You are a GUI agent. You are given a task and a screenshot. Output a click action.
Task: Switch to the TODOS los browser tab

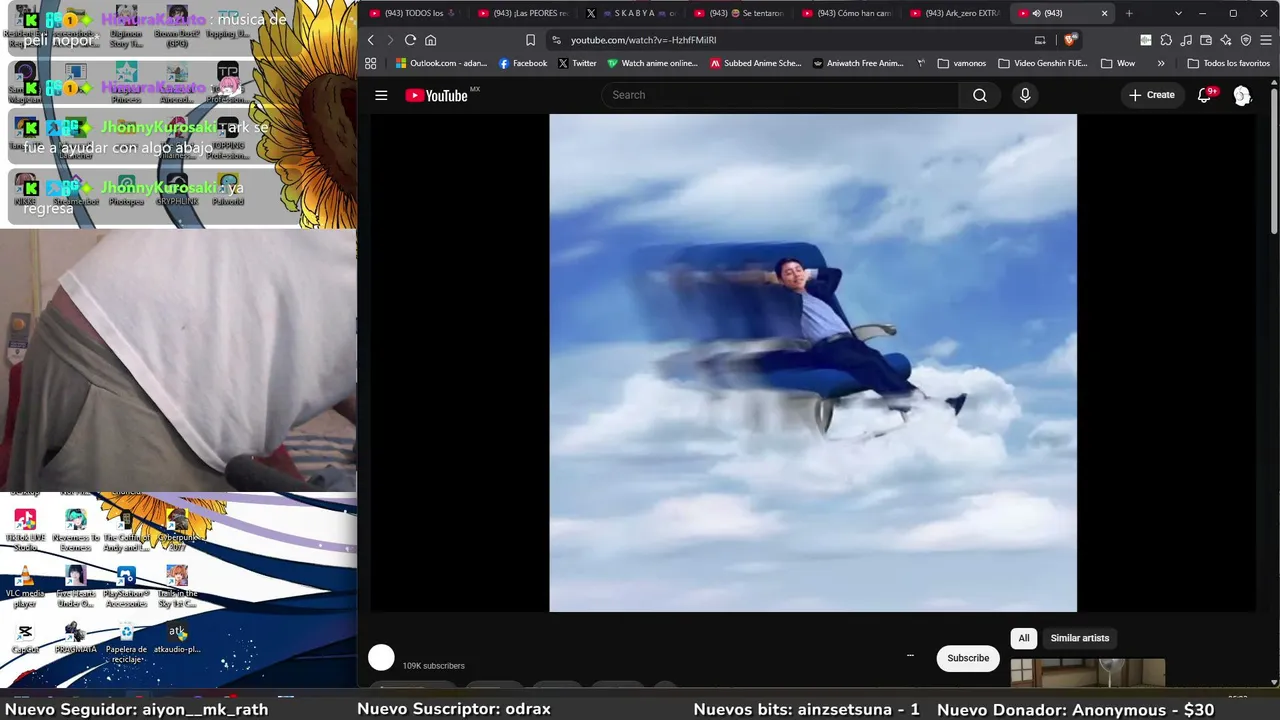pos(413,13)
